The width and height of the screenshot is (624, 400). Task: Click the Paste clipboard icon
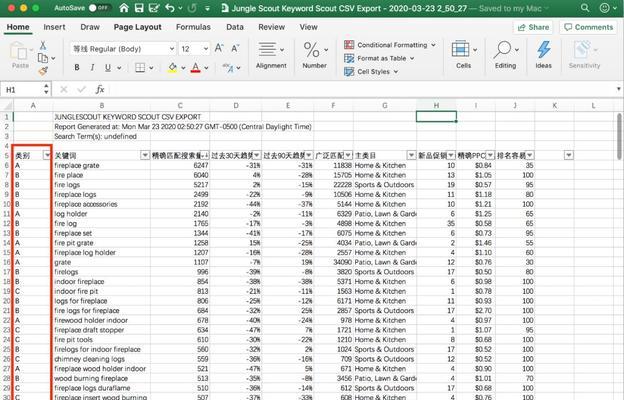pos(19,51)
